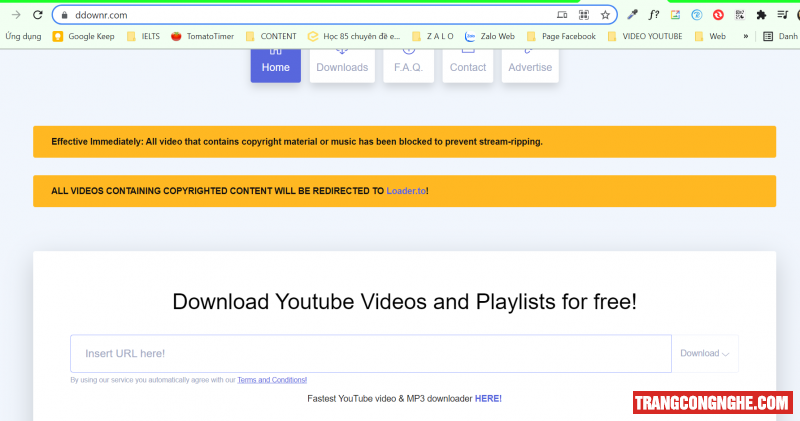Open the Z A L O bookmark folder
This screenshot has height=421, width=800.
click(433, 36)
